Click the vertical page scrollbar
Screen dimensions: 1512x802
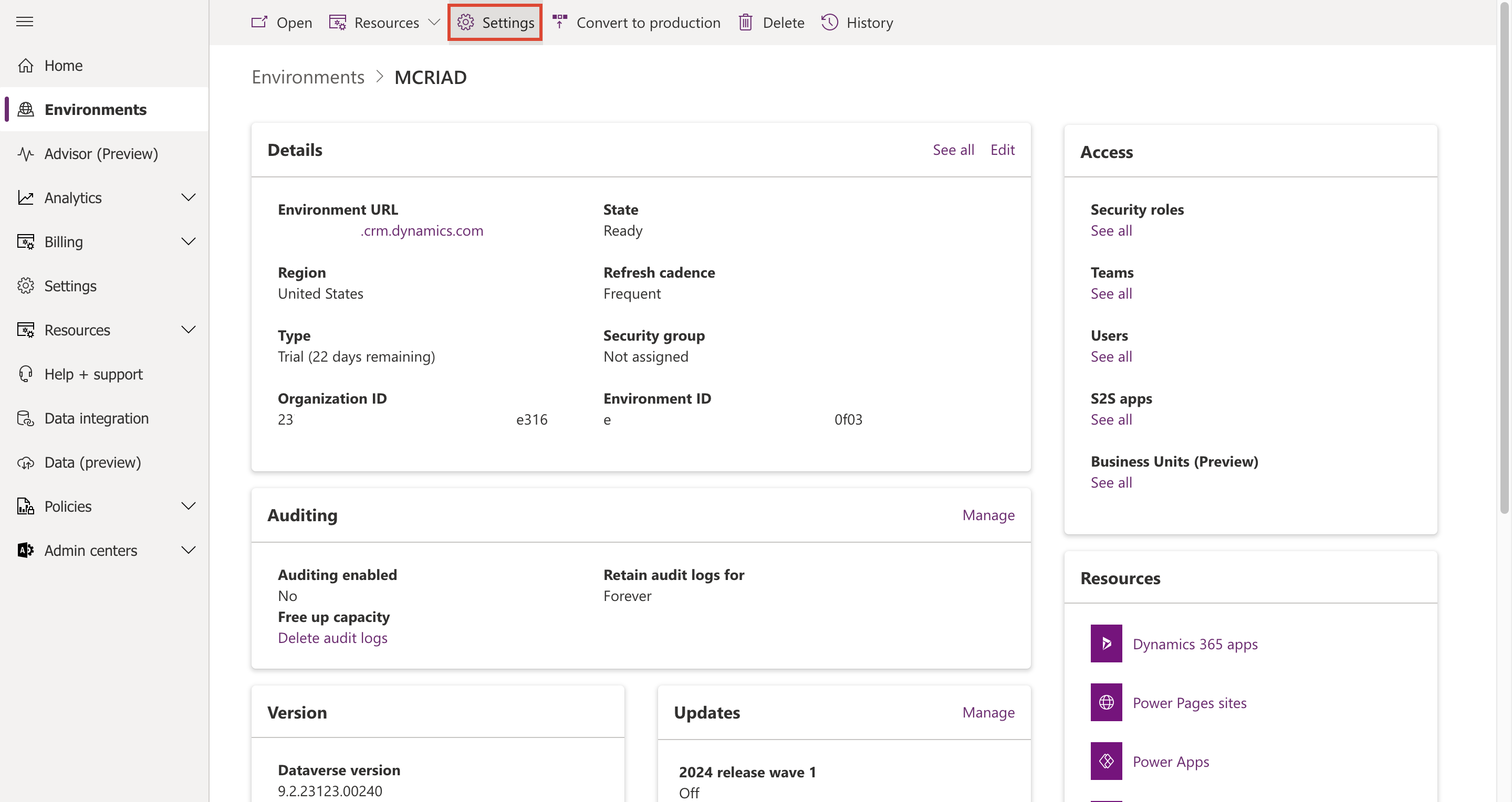(x=1504, y=258)
